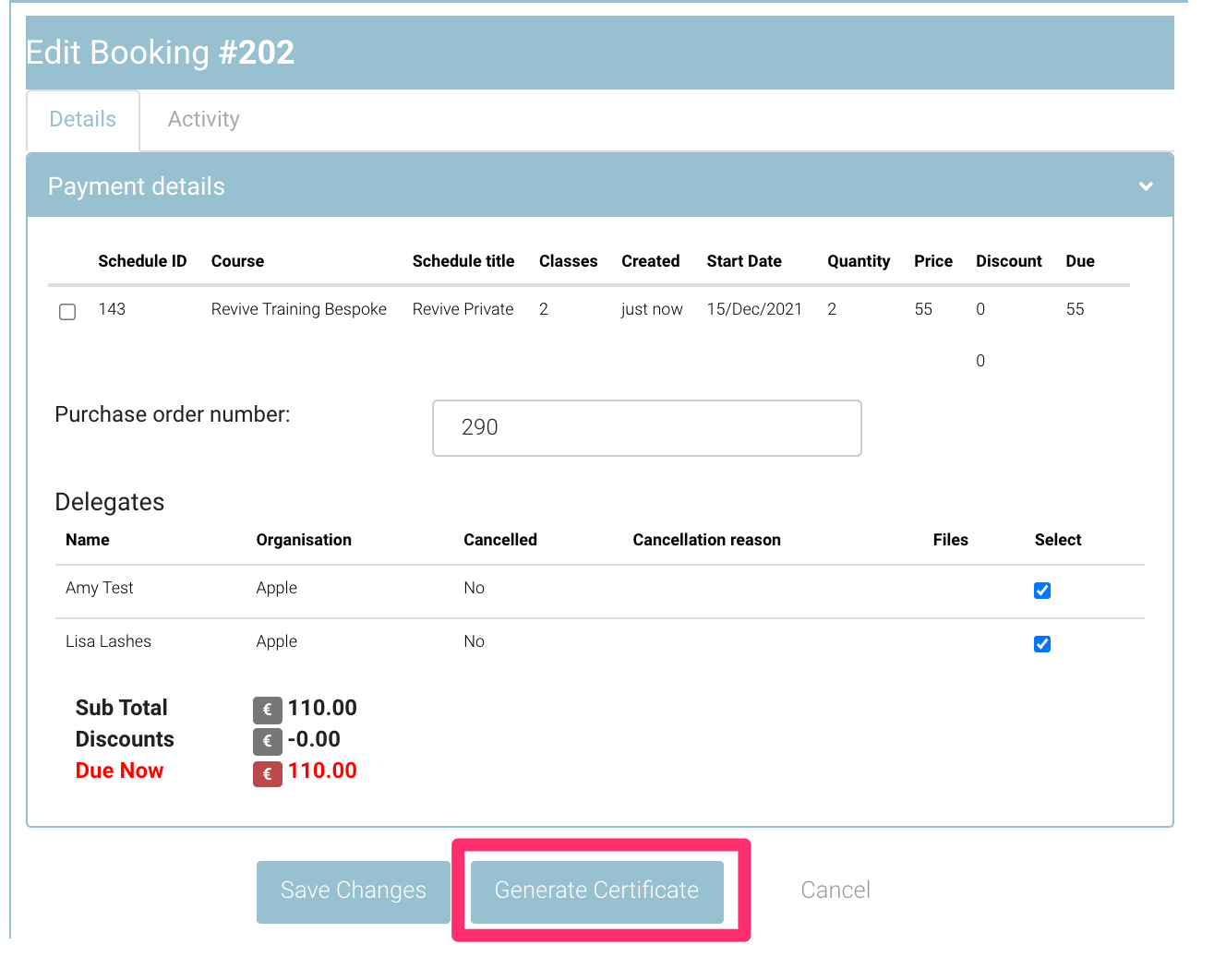
Task: Click the Amy Test delegate name
Action: coord(100,588)
